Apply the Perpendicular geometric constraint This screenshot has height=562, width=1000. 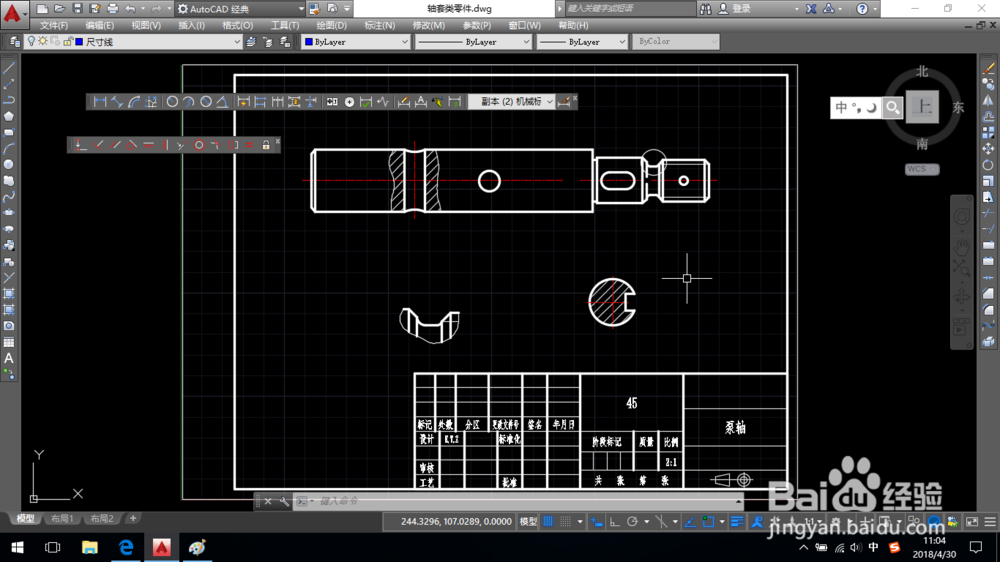(x=98, y=145)
